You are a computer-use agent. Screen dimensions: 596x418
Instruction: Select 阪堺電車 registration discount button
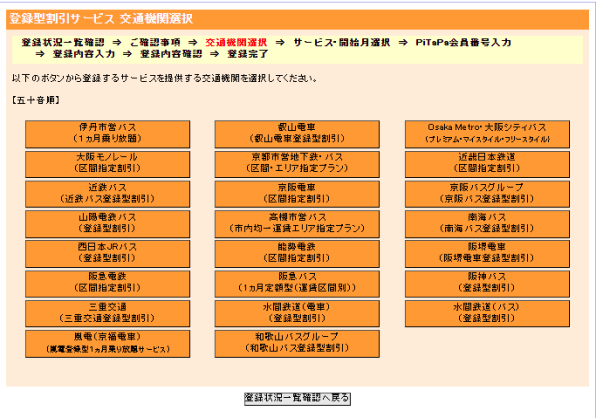point(487,253)
